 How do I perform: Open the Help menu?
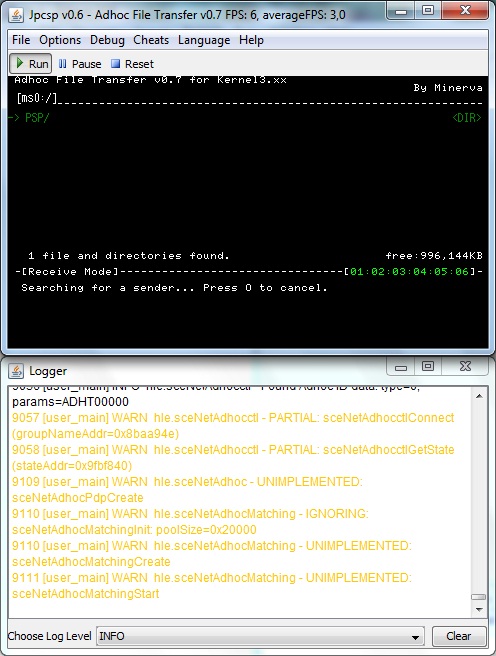click(251, 40)
